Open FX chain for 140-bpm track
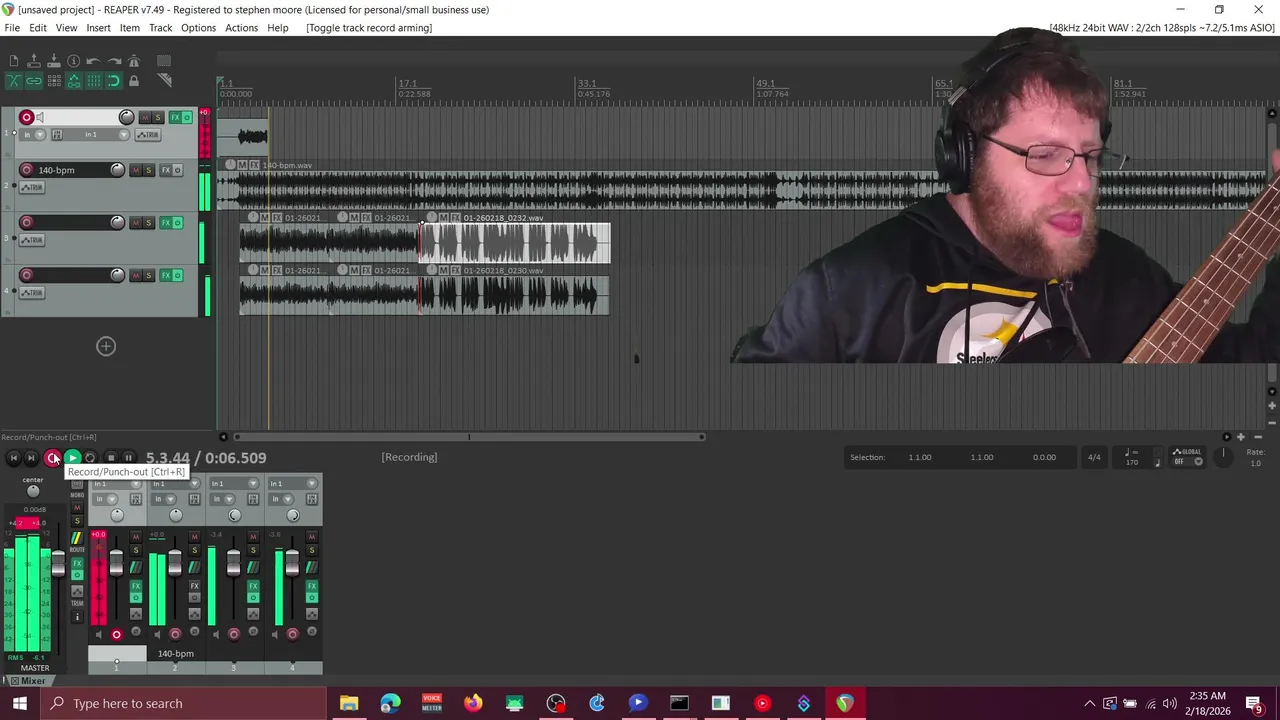 [166, 170]
